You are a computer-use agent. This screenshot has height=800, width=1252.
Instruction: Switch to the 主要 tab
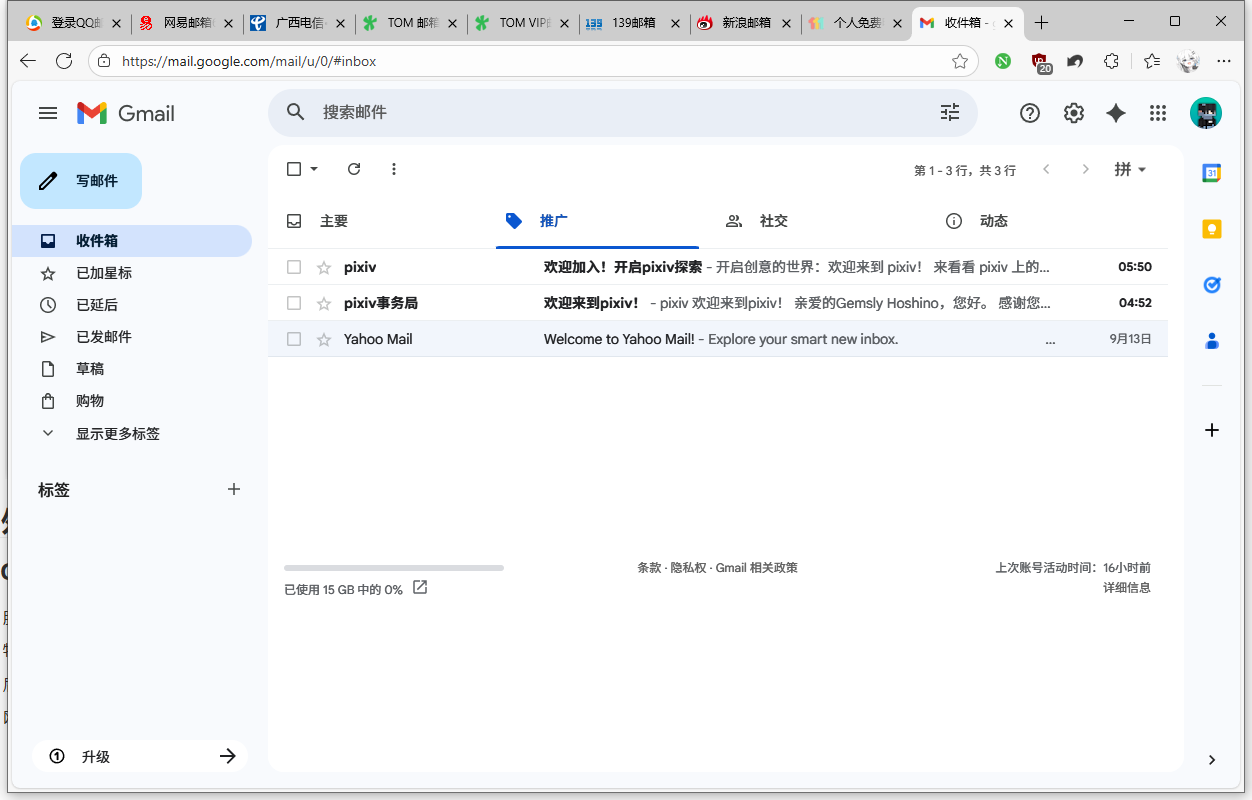point(333,221)
